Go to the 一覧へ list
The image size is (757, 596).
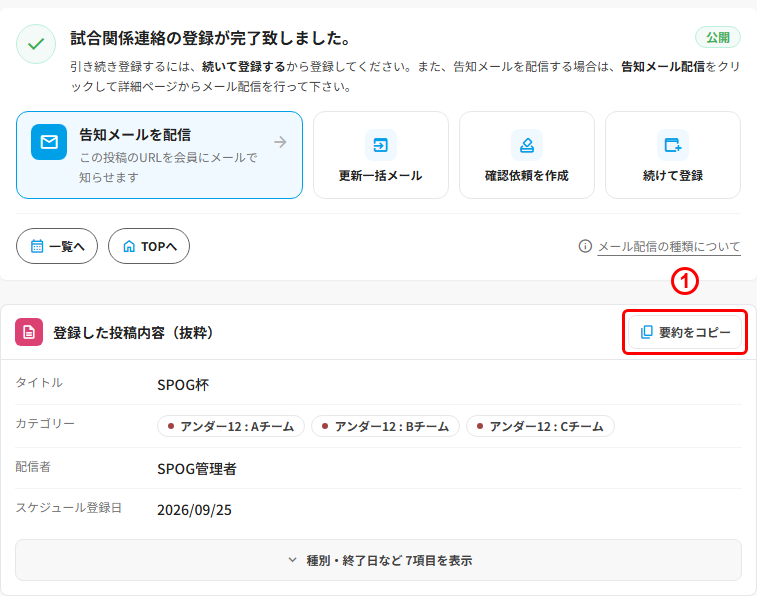[57, 246]
